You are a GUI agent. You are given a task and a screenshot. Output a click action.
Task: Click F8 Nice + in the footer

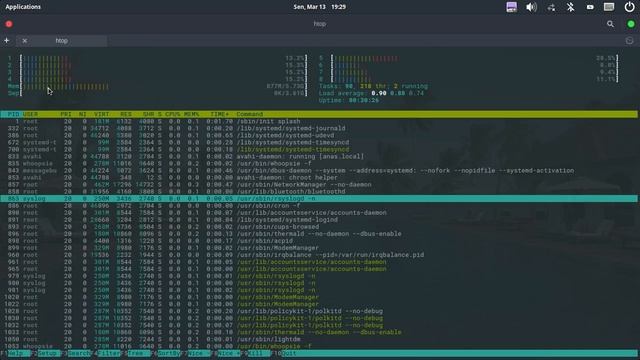point(226,353)
